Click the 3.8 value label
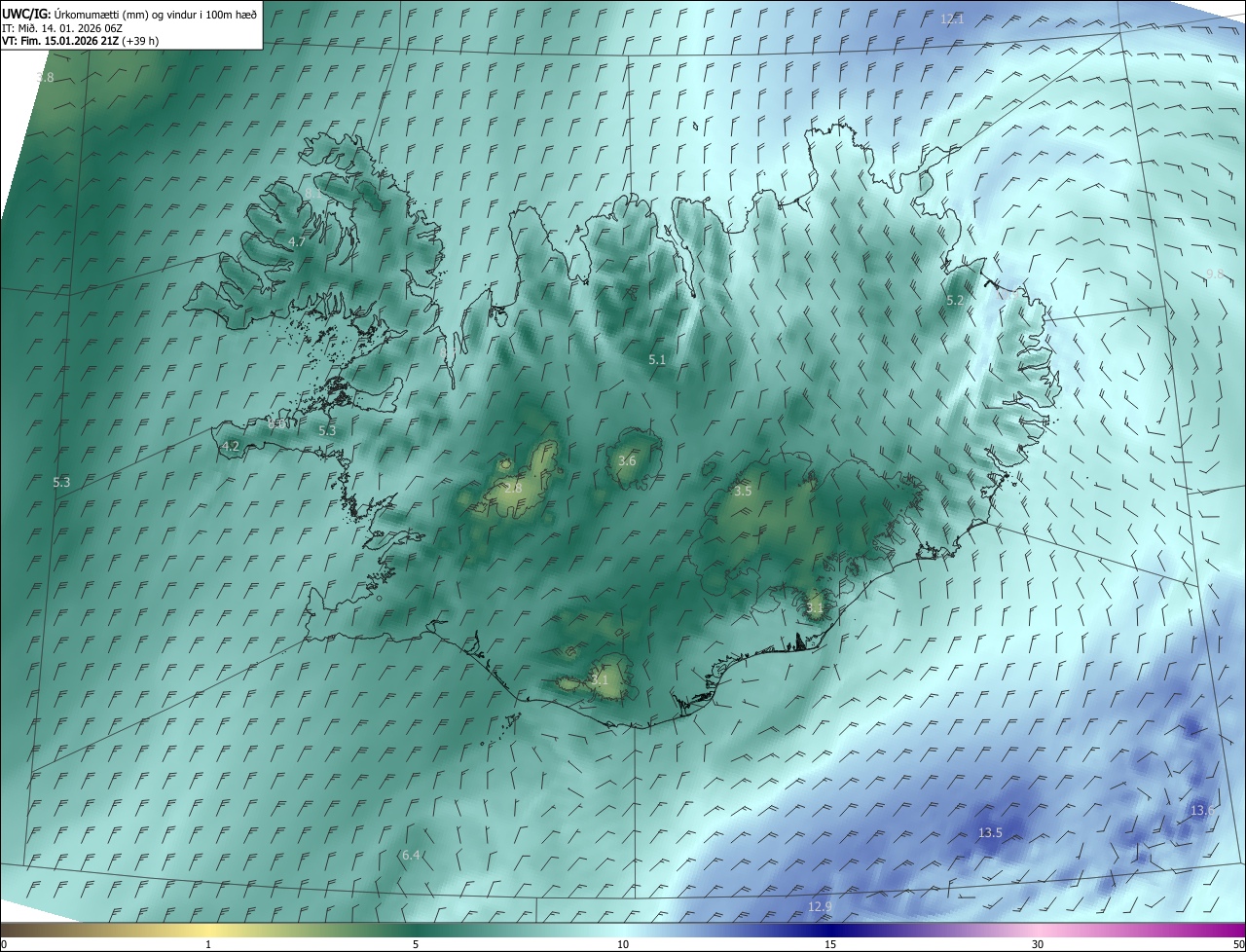Viewport: 1246px width, 952px height. [45, 77]
